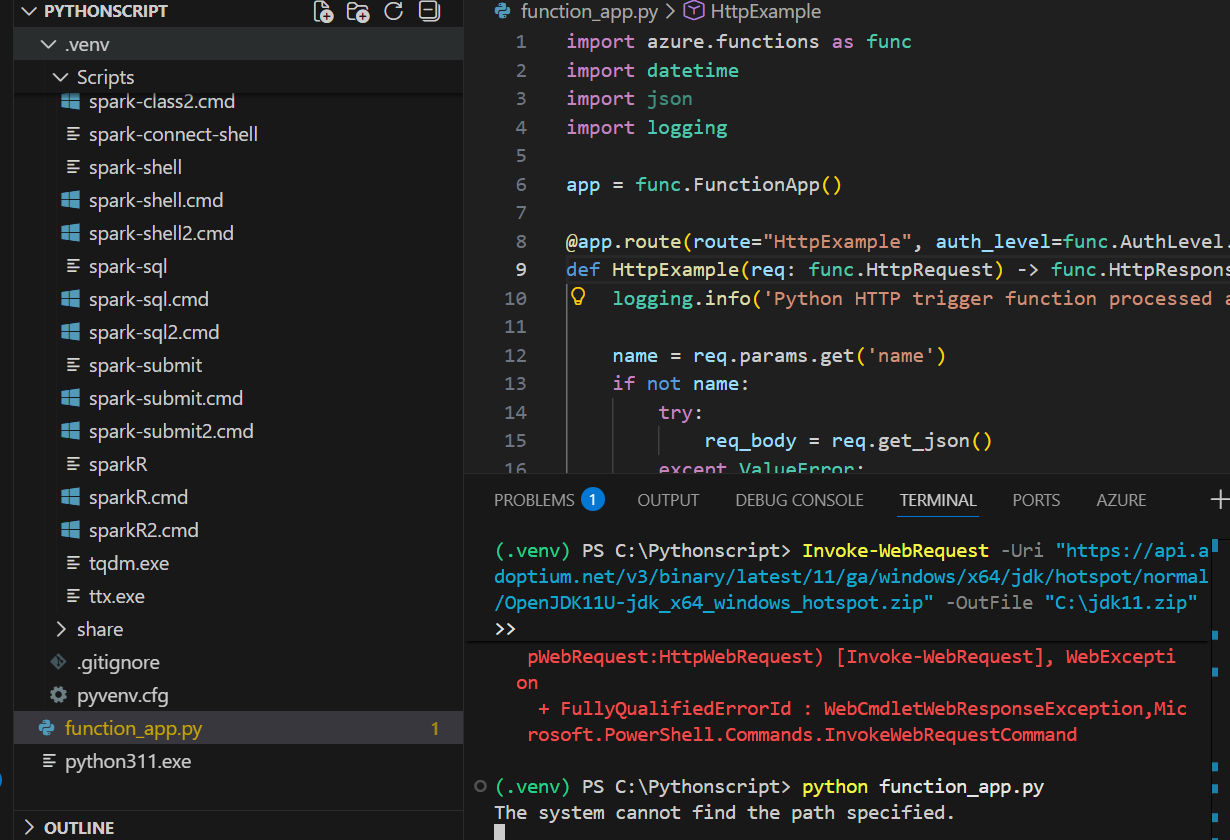Click the New File icon in explorer header

(323, 12)
